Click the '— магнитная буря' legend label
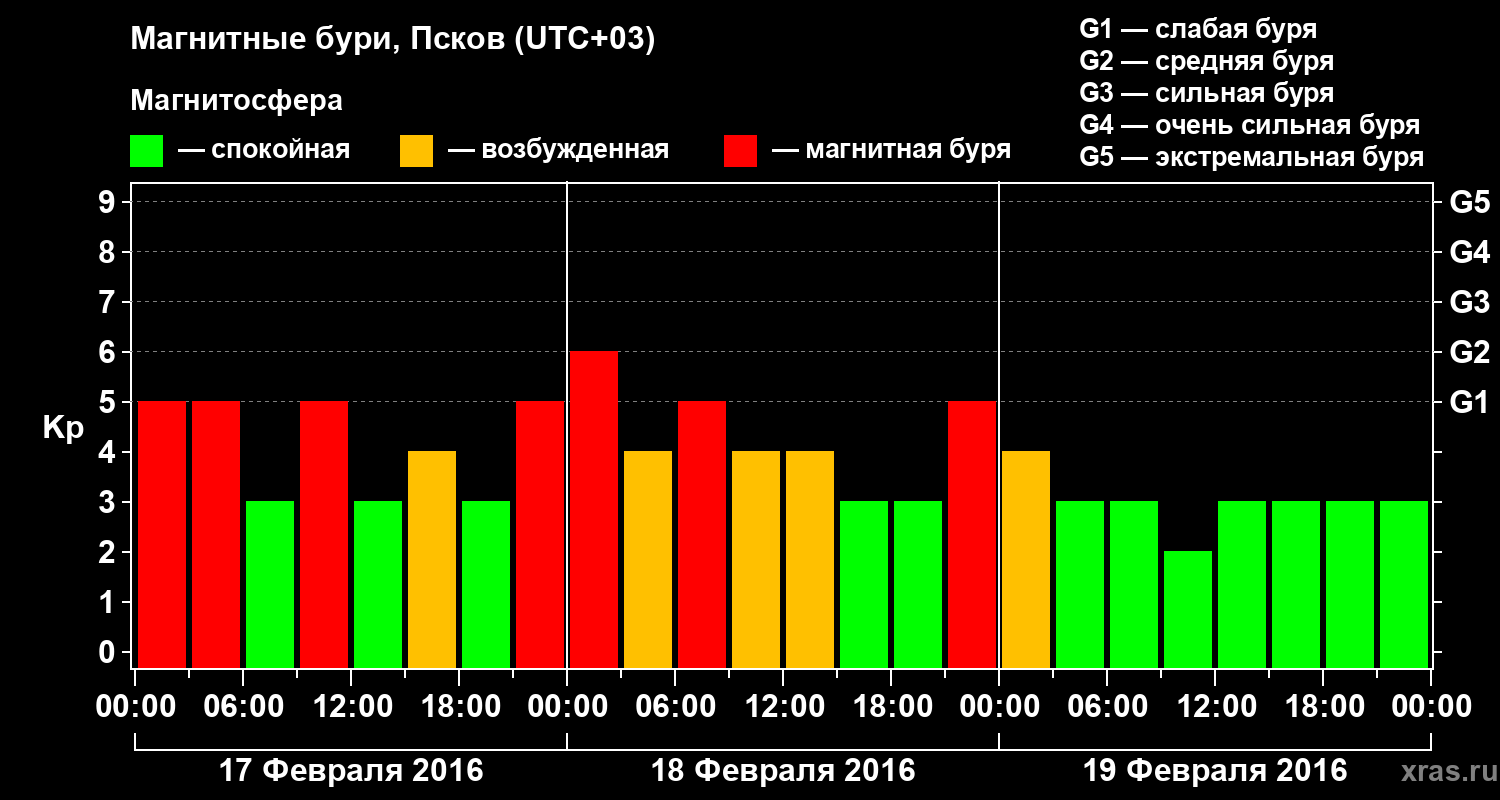 [x=892, y=150]
